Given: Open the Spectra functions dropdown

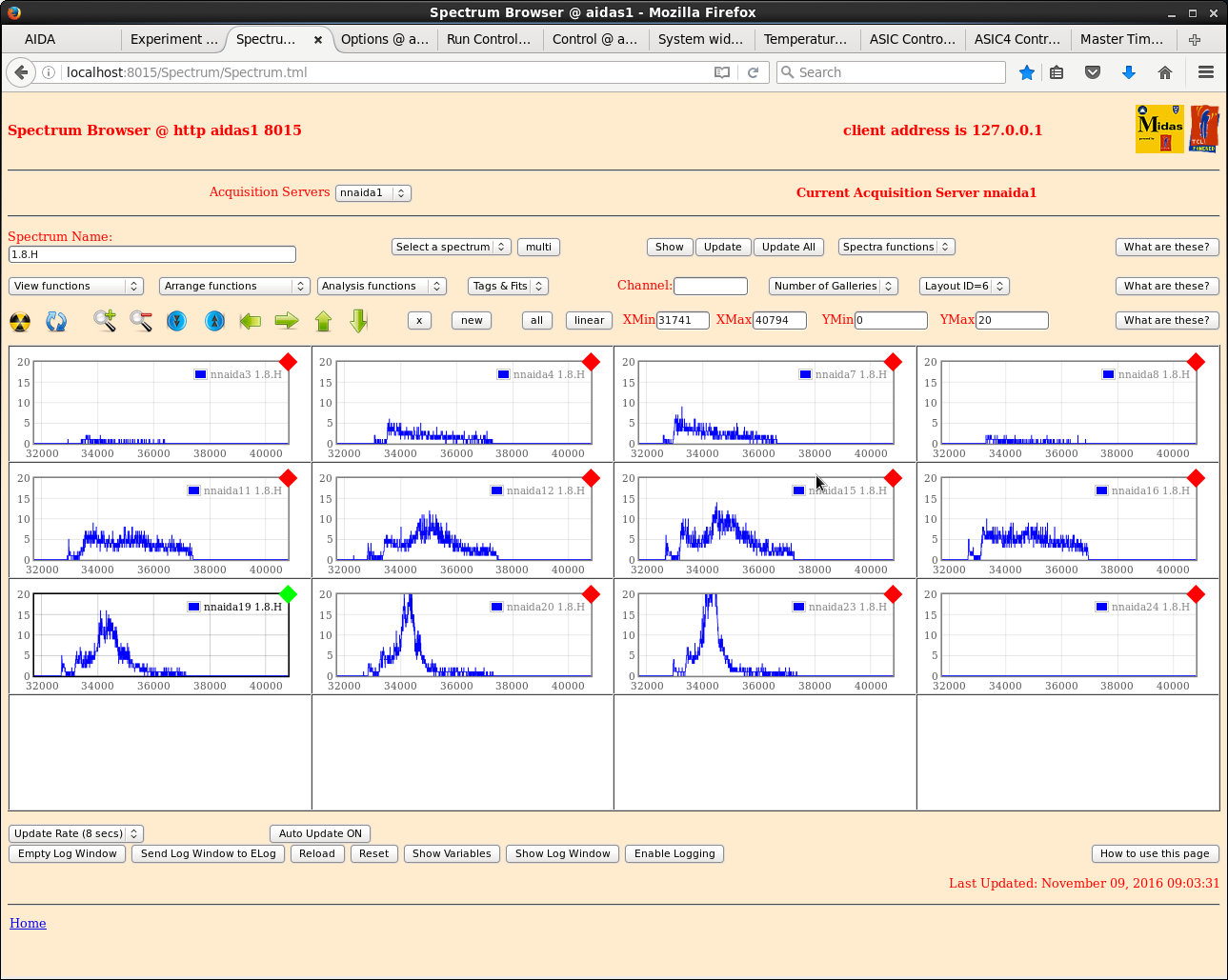Looking at the screenshot, I should [896, 247].
